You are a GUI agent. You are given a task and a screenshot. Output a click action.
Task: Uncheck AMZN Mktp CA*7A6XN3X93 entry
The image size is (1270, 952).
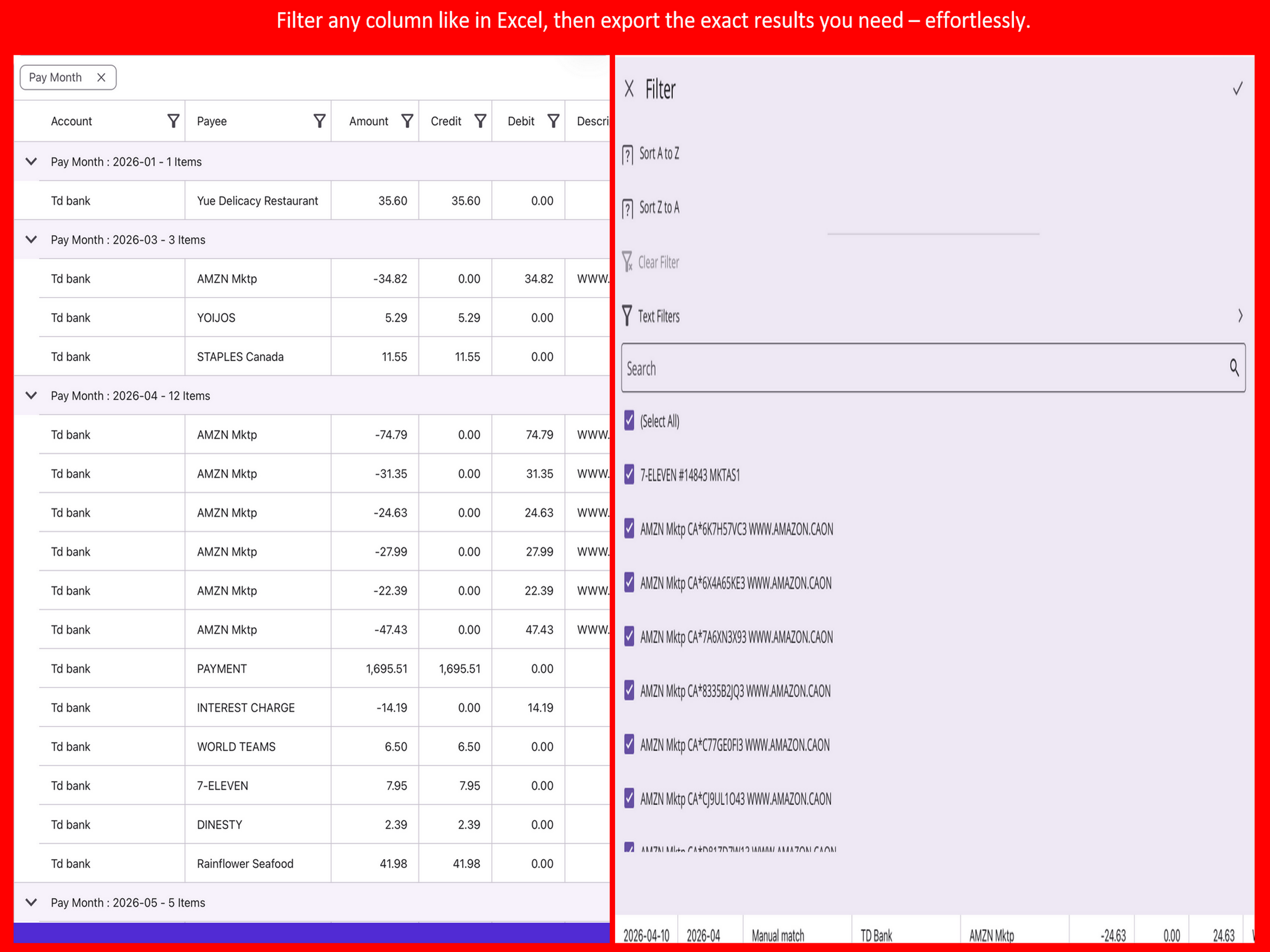click(629, 636)
